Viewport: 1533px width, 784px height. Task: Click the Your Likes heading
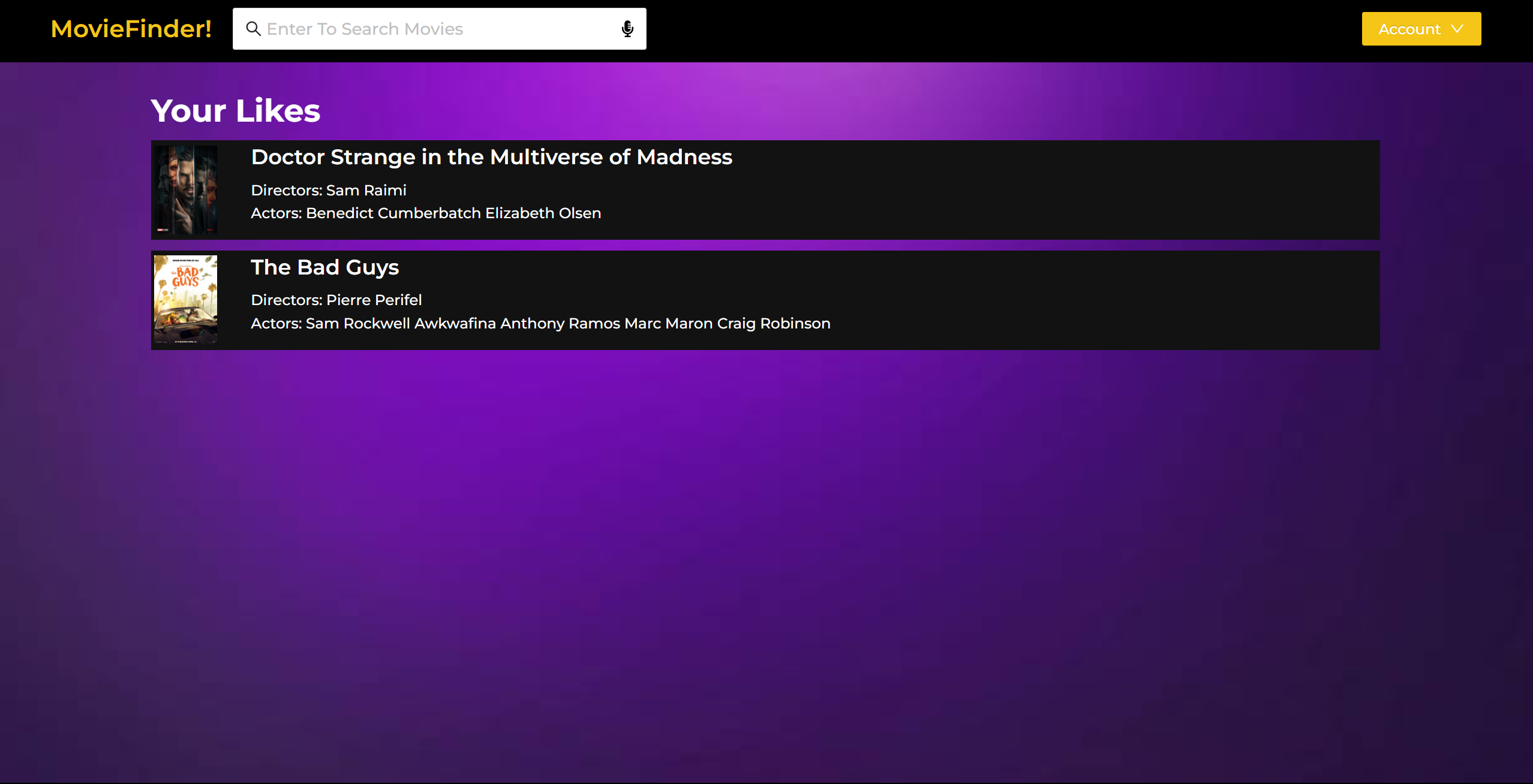(235, 111)
